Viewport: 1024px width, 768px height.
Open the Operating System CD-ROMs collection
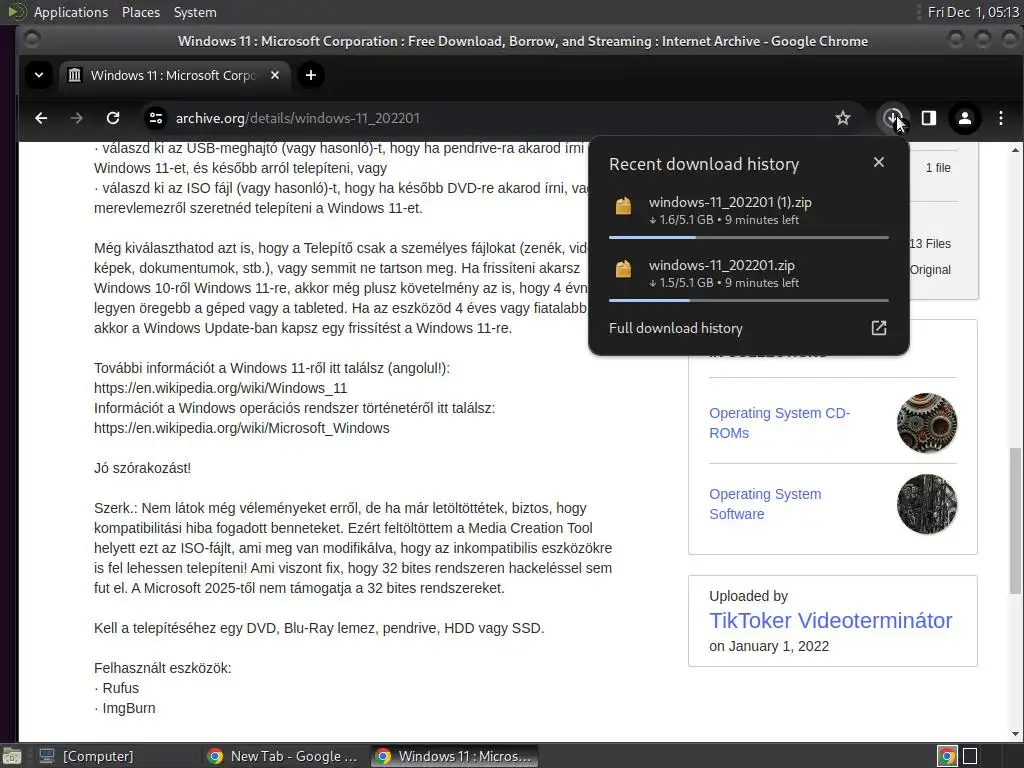(779, 423)
